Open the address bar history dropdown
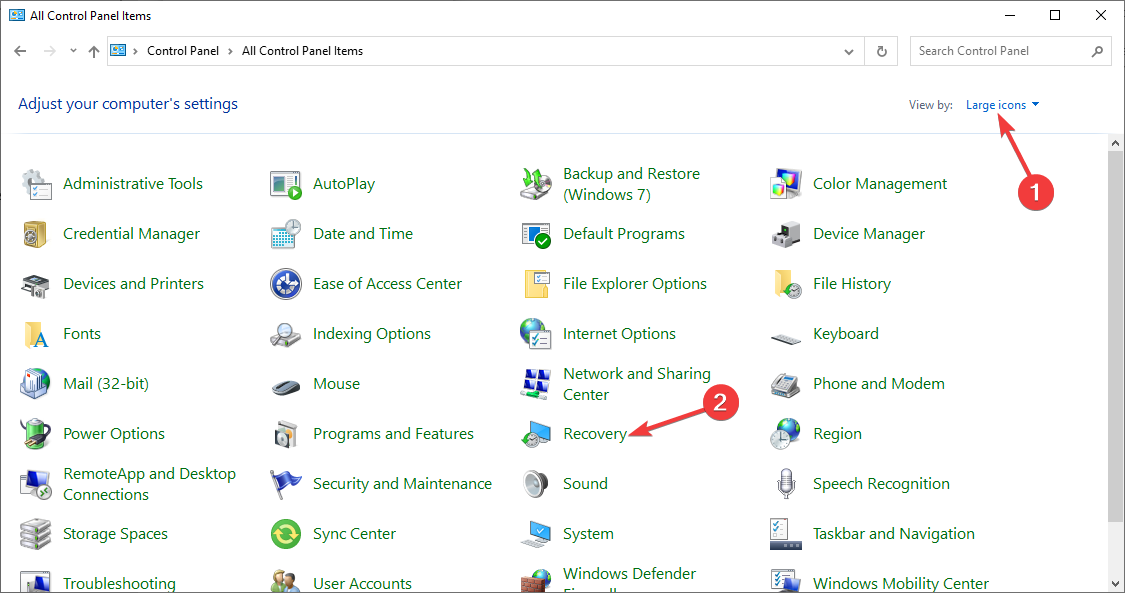Screen dimensions: 1125x593 coord(848,50)
